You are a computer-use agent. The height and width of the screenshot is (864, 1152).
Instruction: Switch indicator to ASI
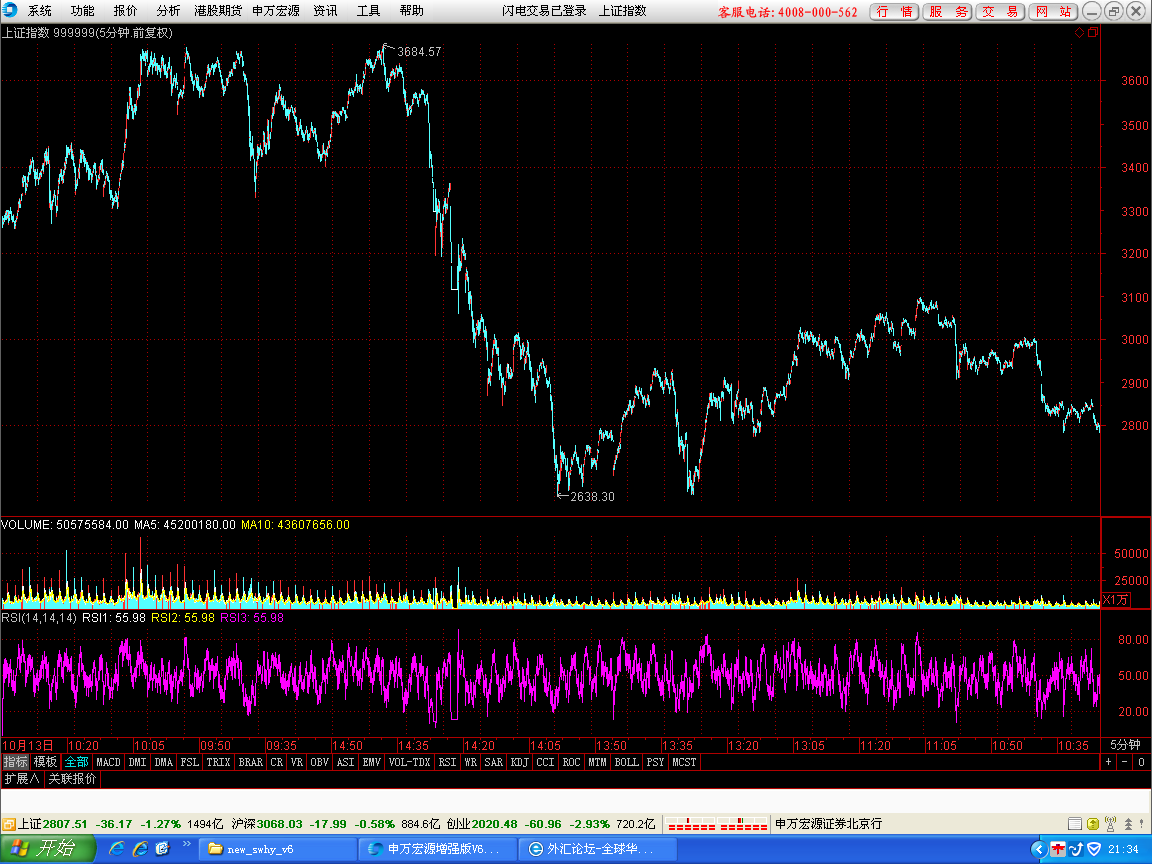(345, 762)
